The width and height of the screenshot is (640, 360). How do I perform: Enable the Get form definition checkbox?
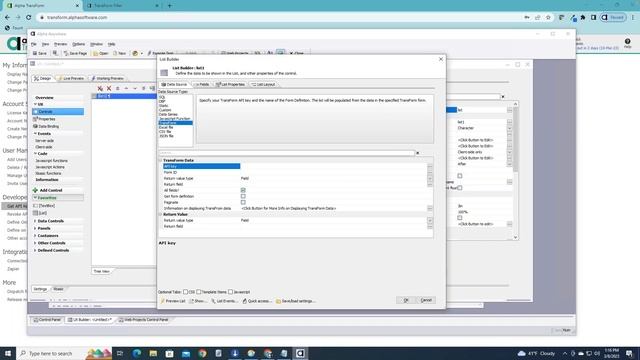pos(243,196)
